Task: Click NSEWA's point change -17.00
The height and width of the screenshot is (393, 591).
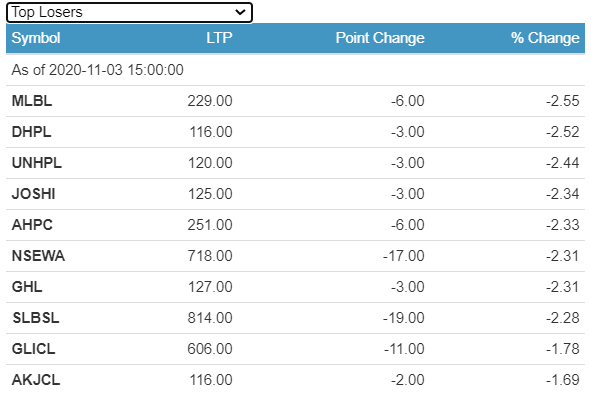Action: coord(404,256)
